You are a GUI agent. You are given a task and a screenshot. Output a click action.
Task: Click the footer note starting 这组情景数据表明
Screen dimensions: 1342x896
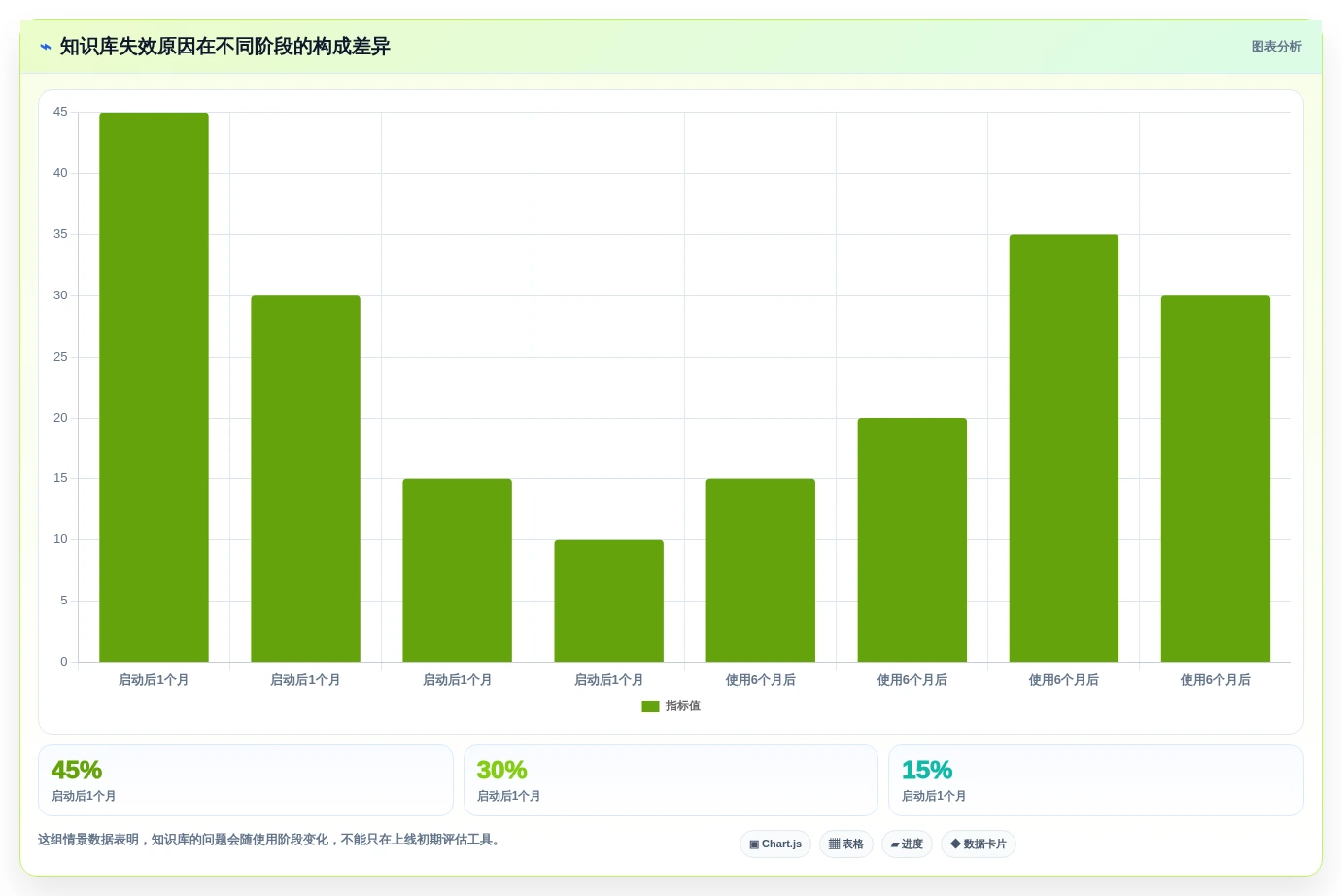(271, 840)
